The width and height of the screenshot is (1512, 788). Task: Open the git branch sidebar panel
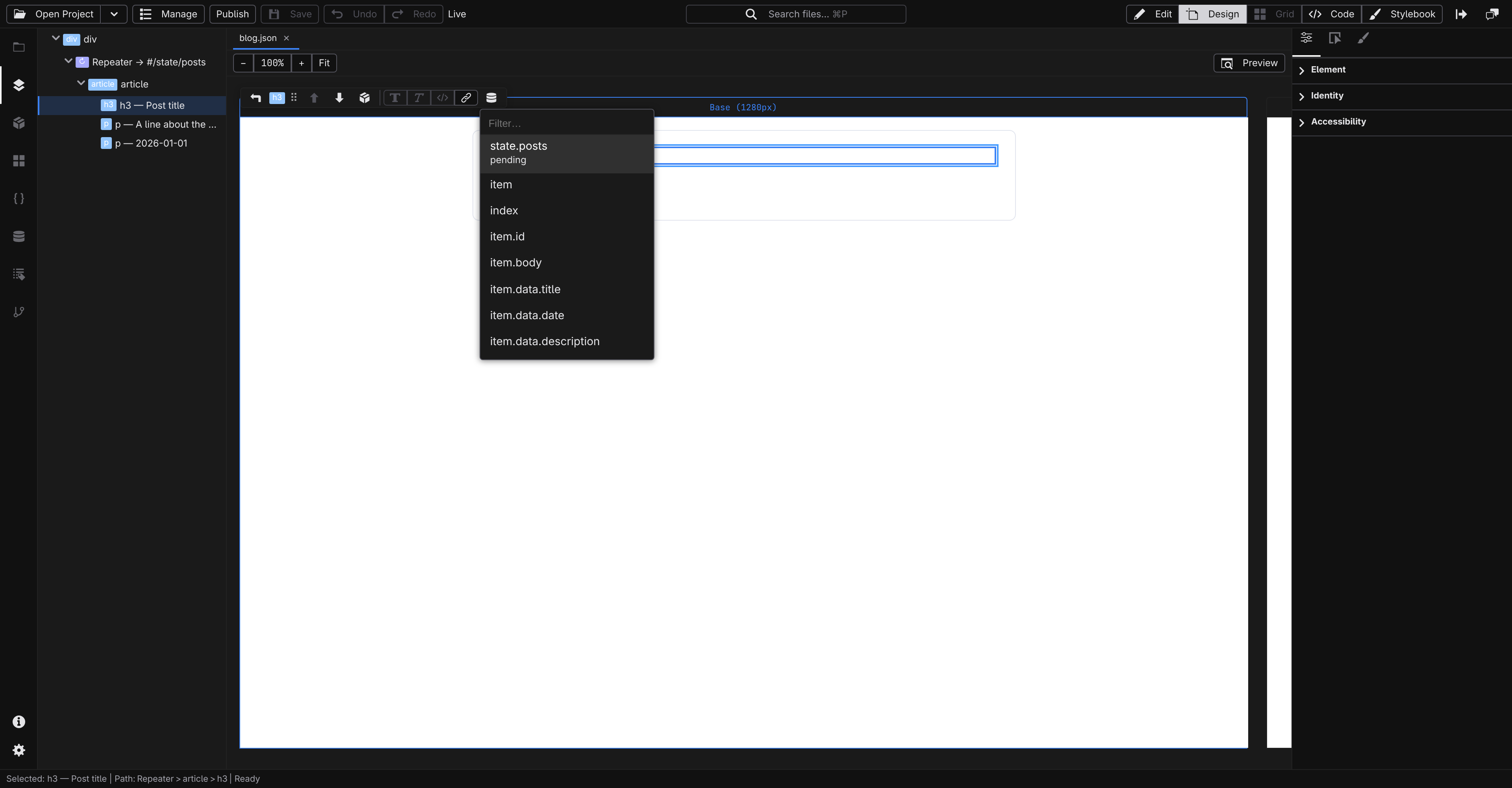[19, 312]
